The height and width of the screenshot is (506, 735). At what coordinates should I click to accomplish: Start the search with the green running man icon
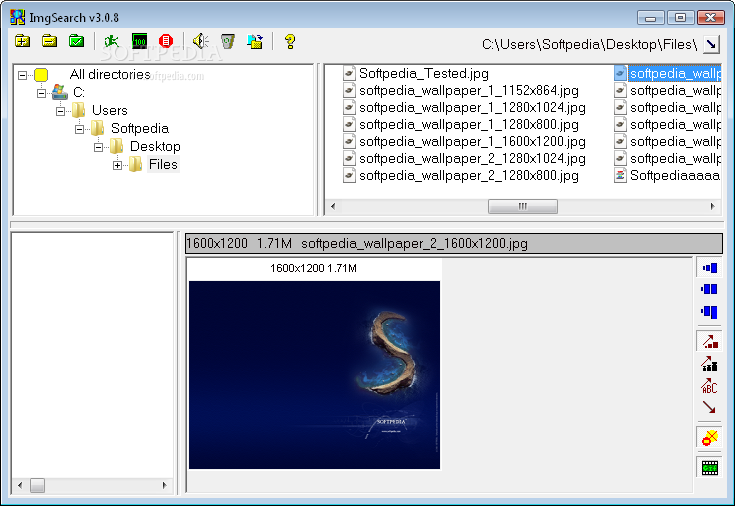pos(112,41)
